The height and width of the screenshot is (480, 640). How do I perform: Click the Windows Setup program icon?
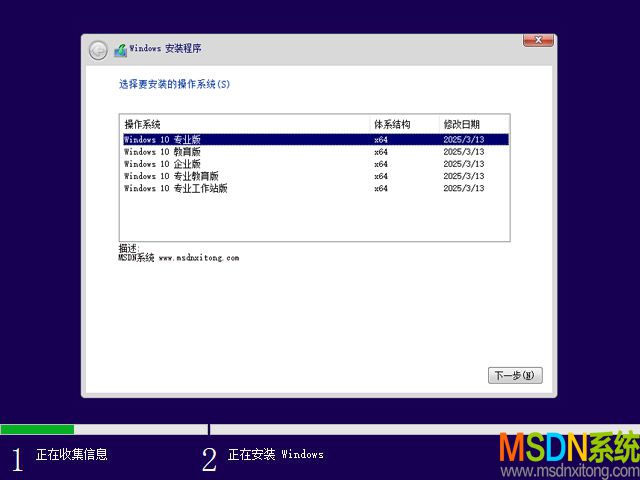pyautogui.click(x=120, y=50)
